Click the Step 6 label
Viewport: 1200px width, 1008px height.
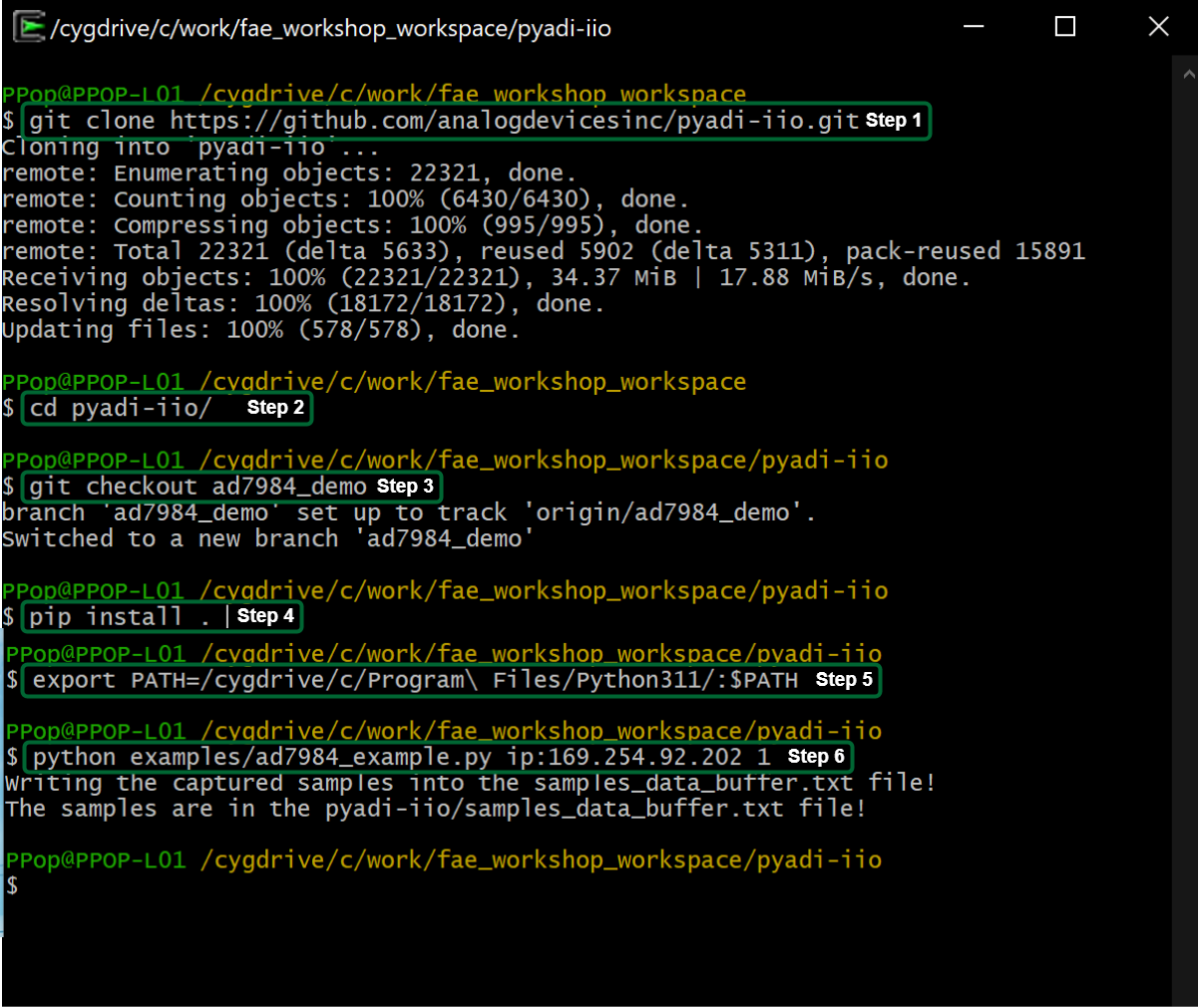click(x=816, y=757)
